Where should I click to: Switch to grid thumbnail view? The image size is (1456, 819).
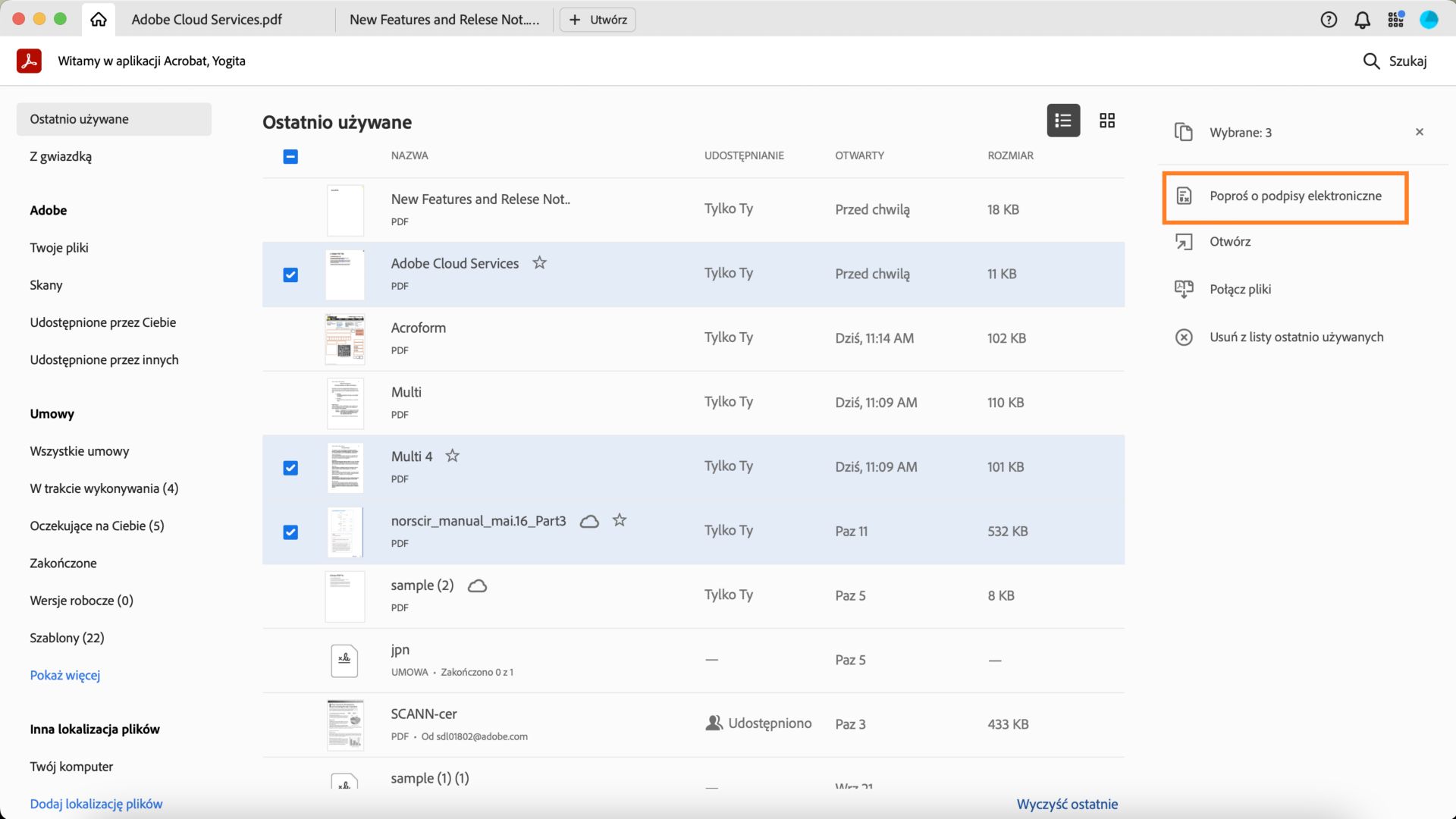(1107, 121)
